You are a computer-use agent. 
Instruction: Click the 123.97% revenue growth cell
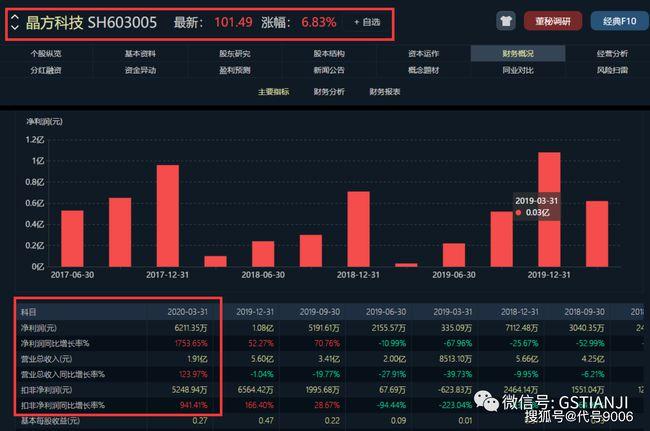pyautogui.click(x=193, y=374)
